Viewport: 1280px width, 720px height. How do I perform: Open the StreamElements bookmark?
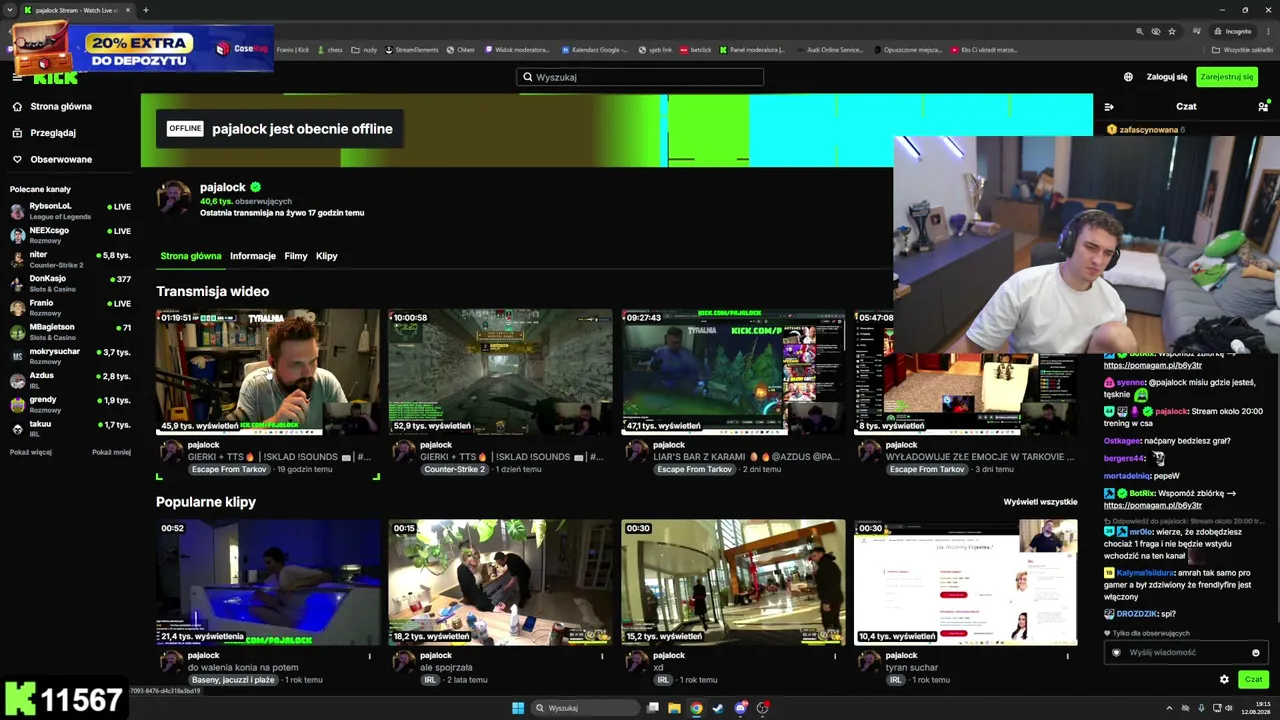[413, 50]
